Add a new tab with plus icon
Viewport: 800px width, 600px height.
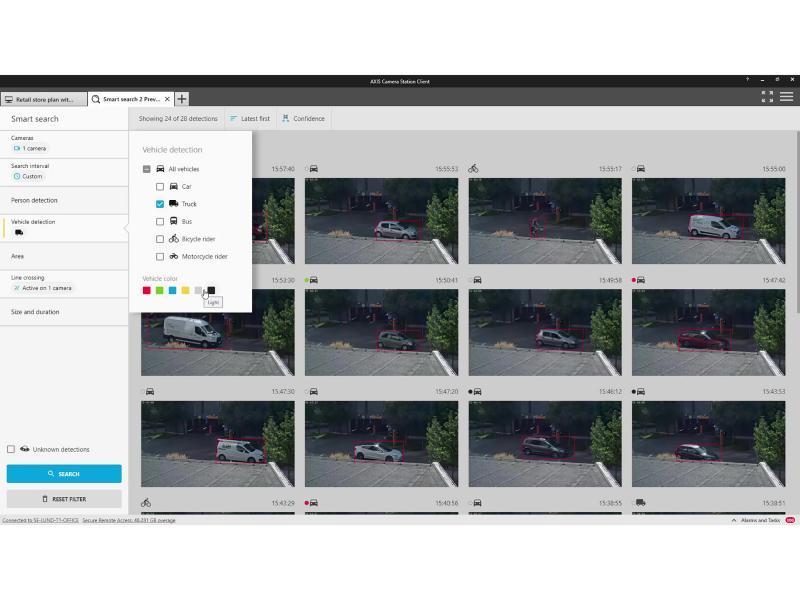tap(181, 99)
